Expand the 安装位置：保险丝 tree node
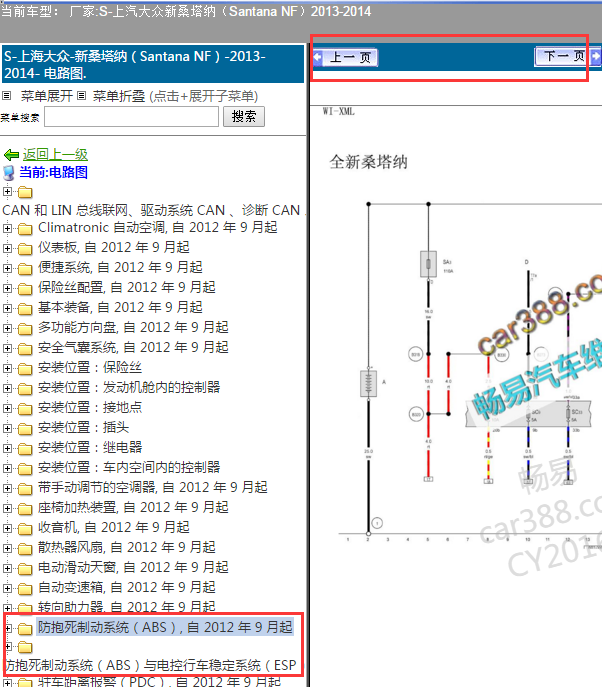Viewport: 602px width, 687px height. point(7,368)
